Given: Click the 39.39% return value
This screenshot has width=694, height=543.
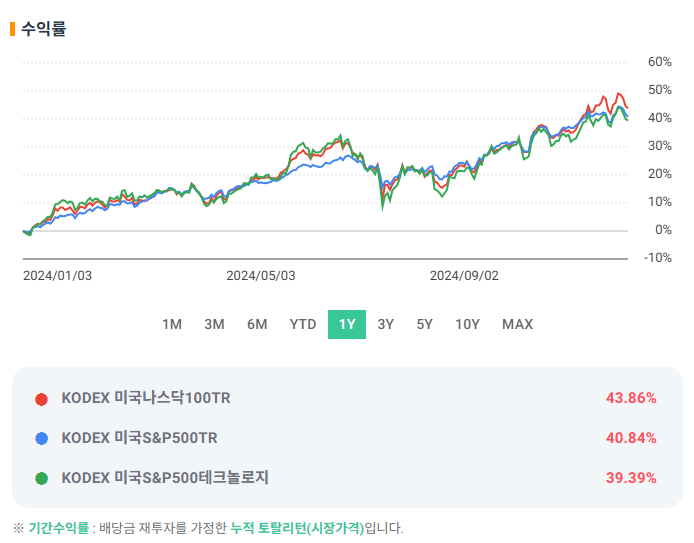Looking at the screenshot, I should (631, 478).
